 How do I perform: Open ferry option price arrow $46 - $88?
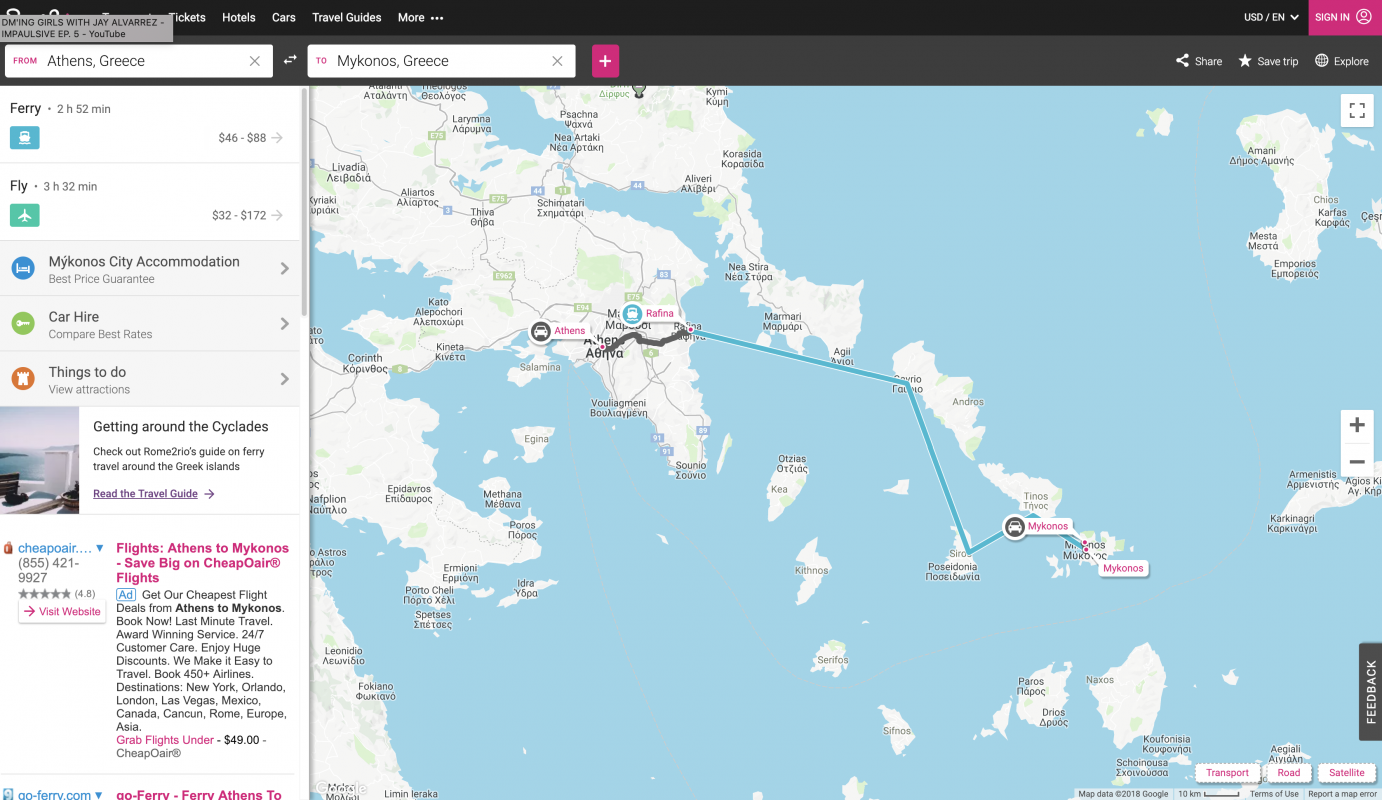pyautogui.click(x=277, y=138)
